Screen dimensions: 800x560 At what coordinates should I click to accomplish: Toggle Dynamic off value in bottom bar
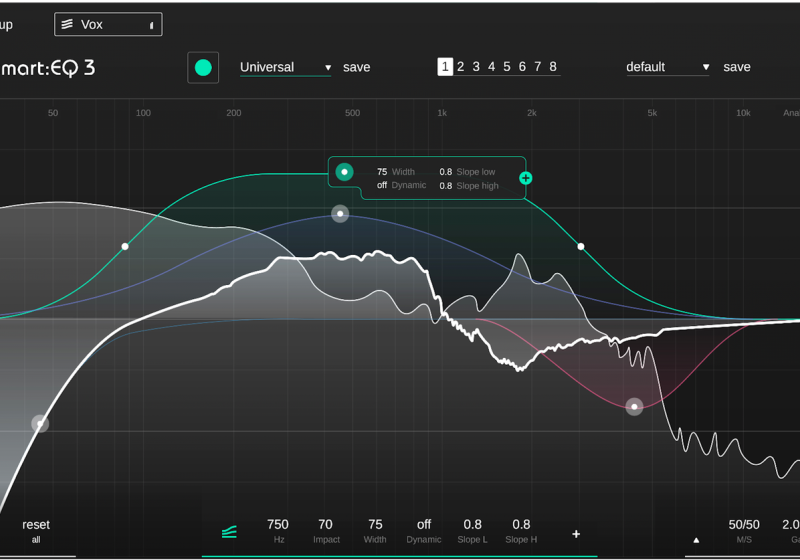point(423,525)
